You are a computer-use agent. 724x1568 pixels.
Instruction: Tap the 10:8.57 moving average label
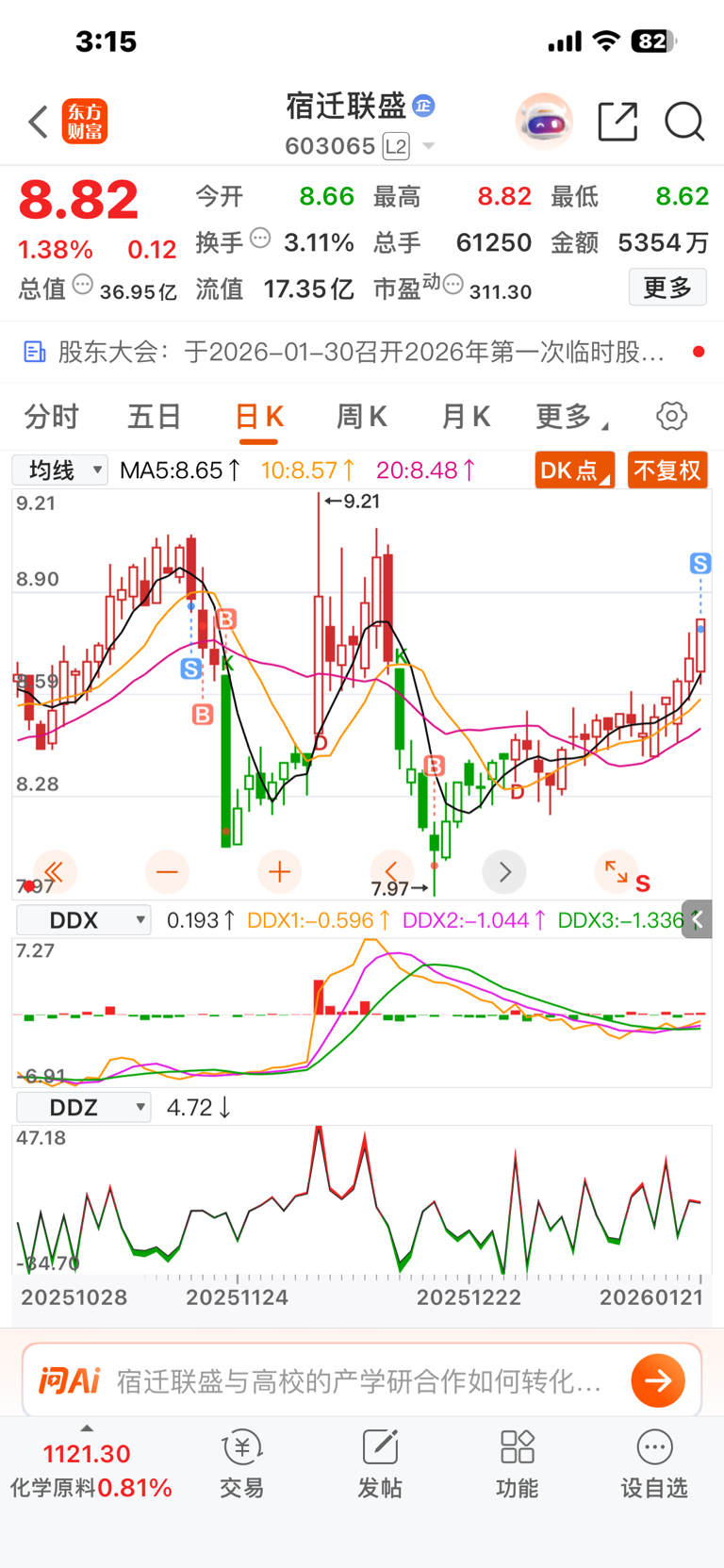click(308, 470)
